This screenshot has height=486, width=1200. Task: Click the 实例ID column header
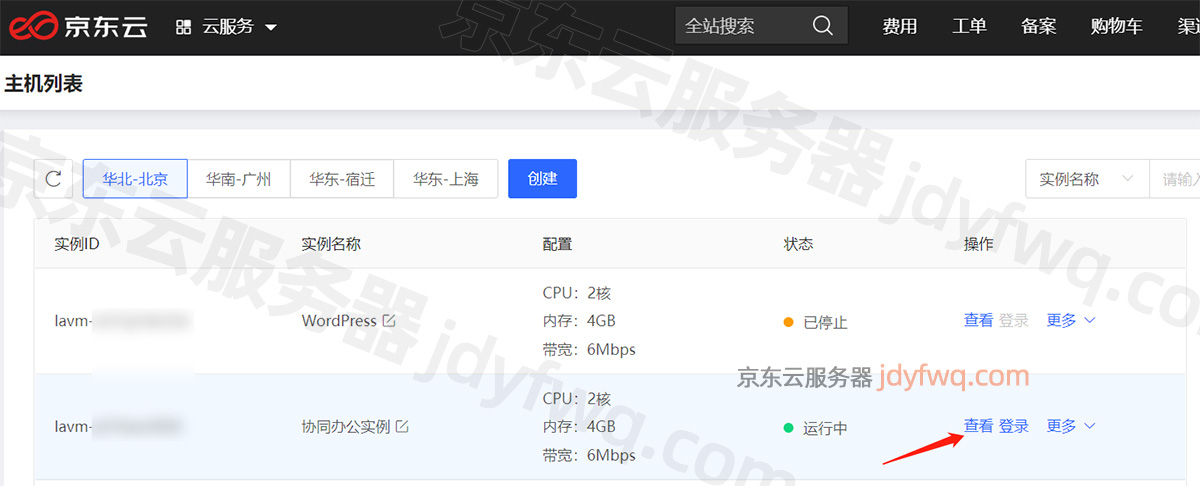tap(77, 244)
